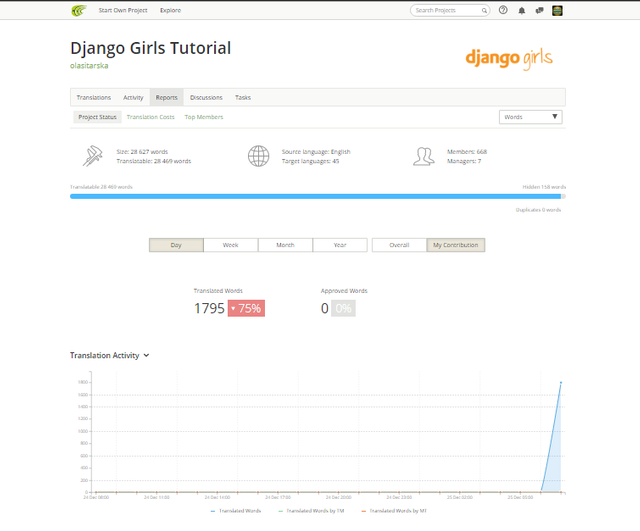Toggle Translated Words by TM legend entry
The width and height of the screenshot is (640, 531).
click(x=311, y=511)
